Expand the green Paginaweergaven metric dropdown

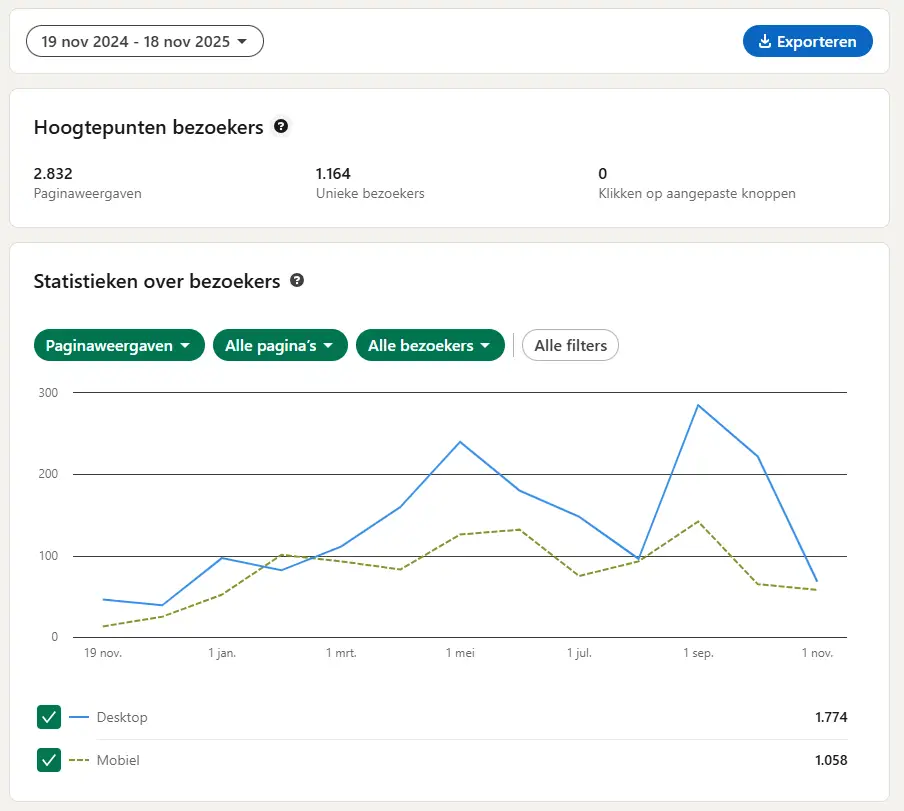point(118,345)
